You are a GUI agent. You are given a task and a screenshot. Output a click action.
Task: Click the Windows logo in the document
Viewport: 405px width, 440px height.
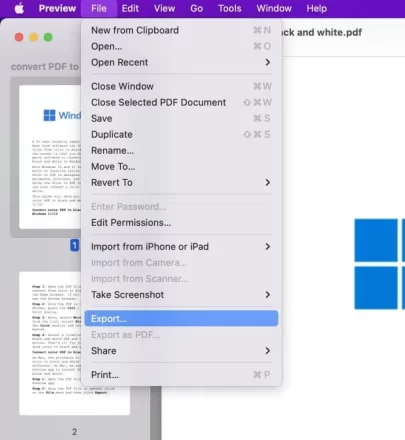379,264
